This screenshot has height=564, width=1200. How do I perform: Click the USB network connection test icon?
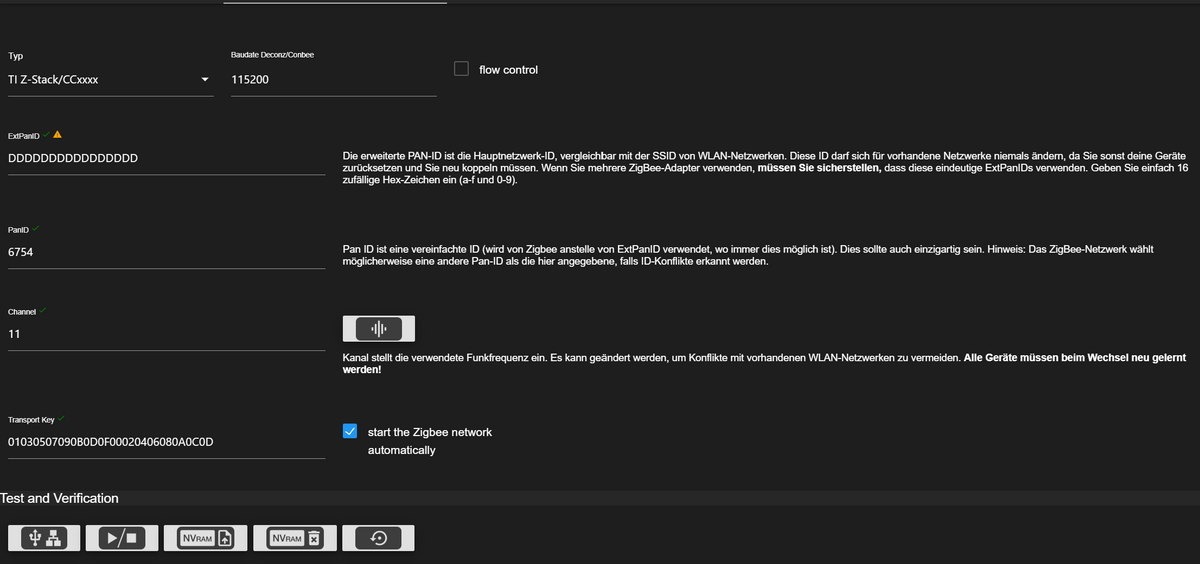pyautogui.click(x=45, y=538)
